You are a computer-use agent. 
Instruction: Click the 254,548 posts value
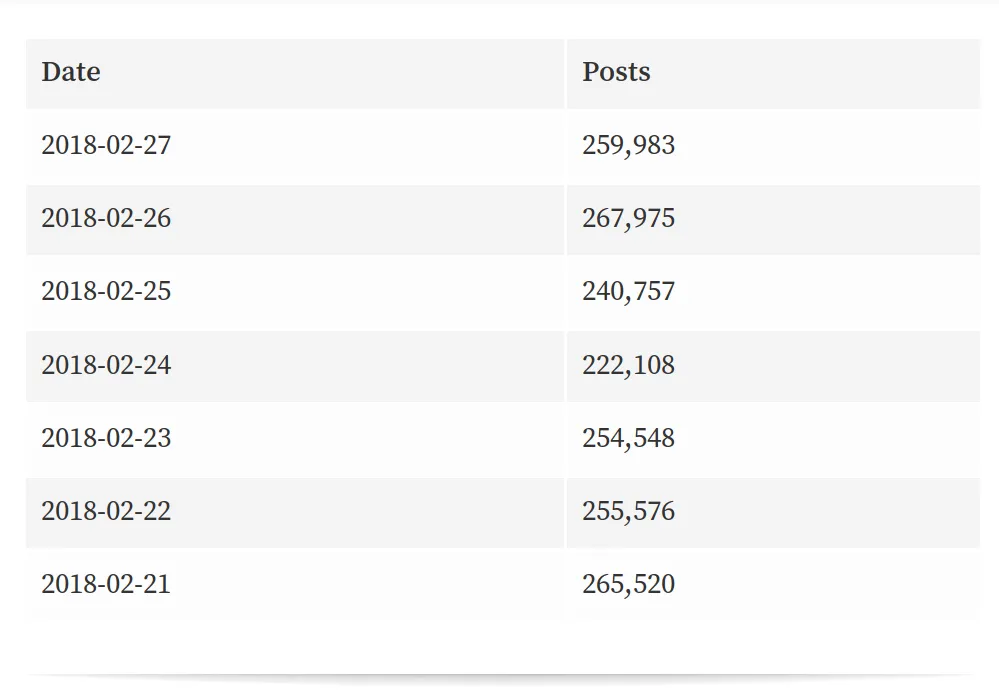coord(628,439)
